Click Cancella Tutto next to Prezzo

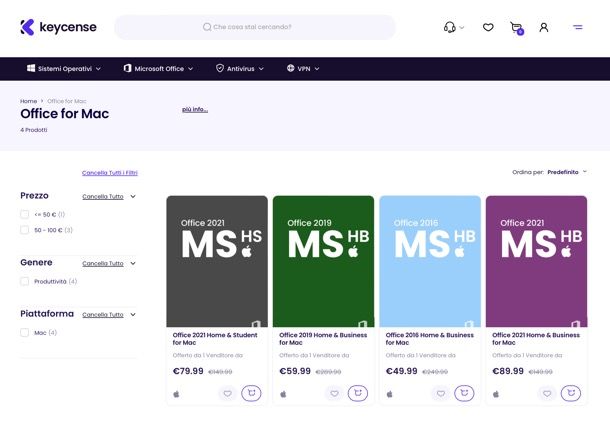click(x=103, y=197)
